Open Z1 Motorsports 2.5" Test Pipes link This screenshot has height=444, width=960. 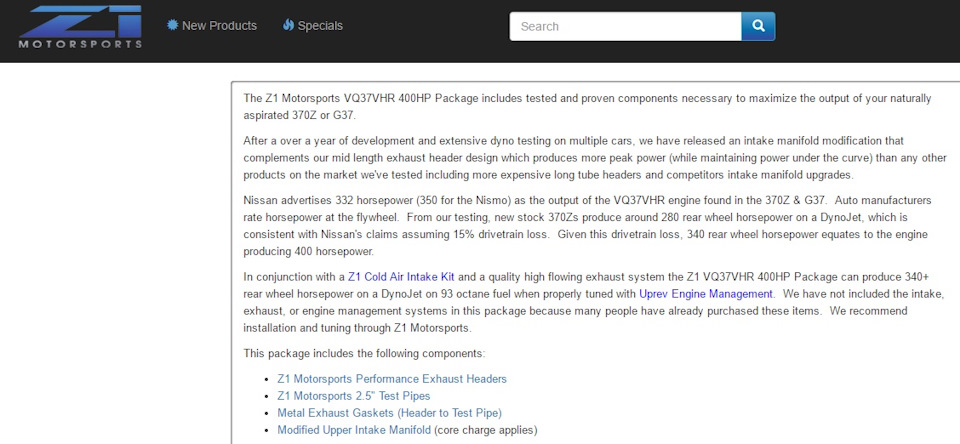(x=354, y=396)
